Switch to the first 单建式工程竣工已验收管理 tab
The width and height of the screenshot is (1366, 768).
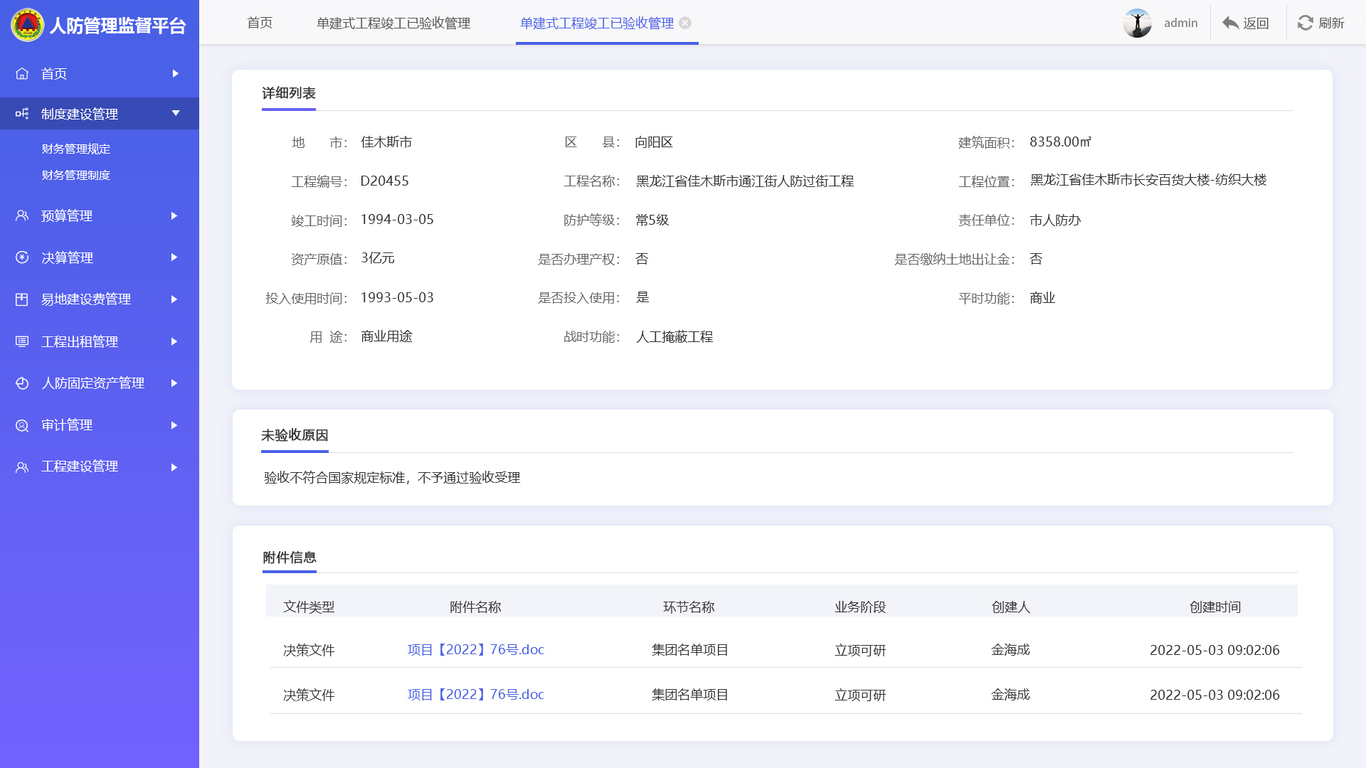click(x=393, y=23)
